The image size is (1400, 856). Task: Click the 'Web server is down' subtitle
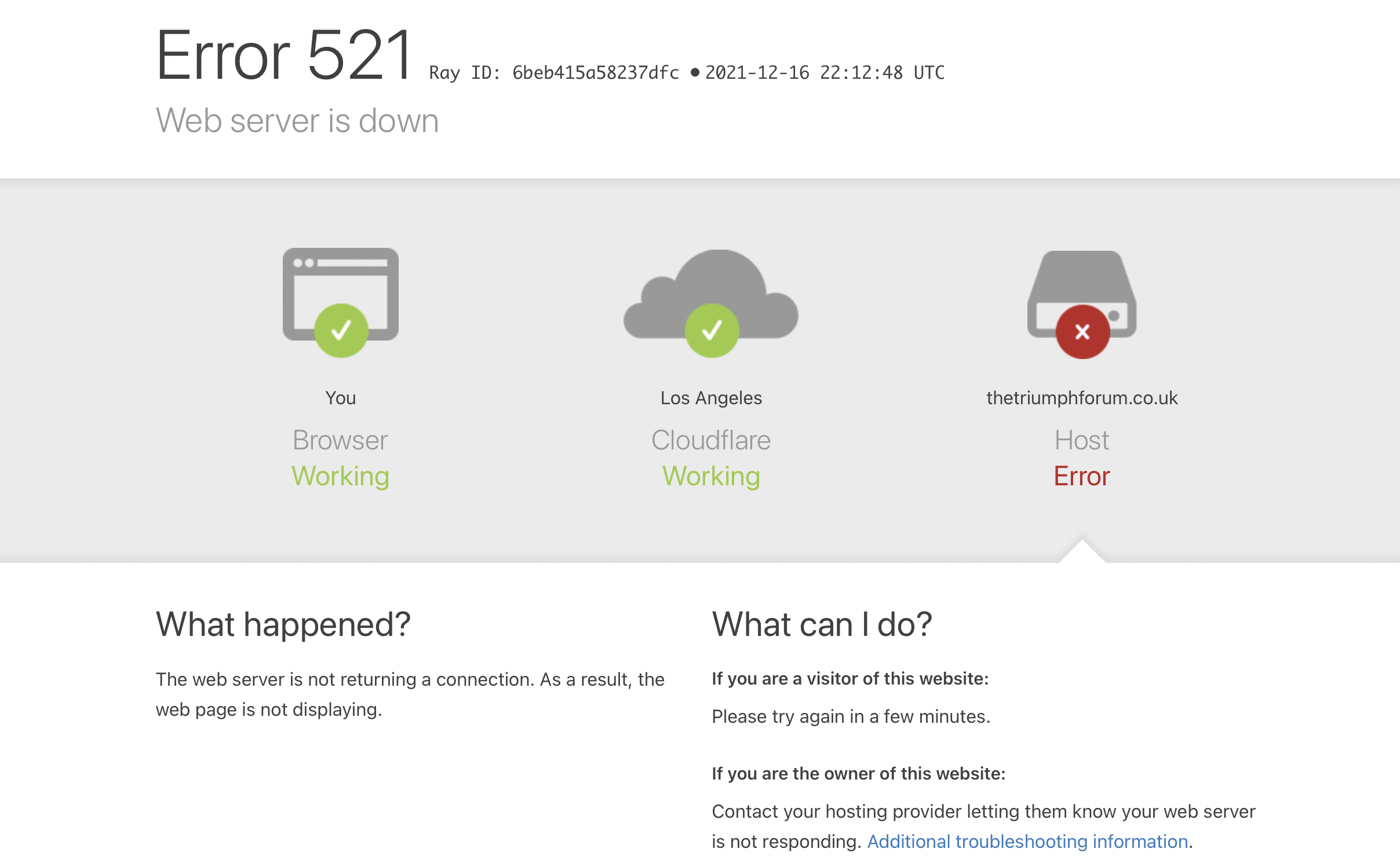point(297,121)
